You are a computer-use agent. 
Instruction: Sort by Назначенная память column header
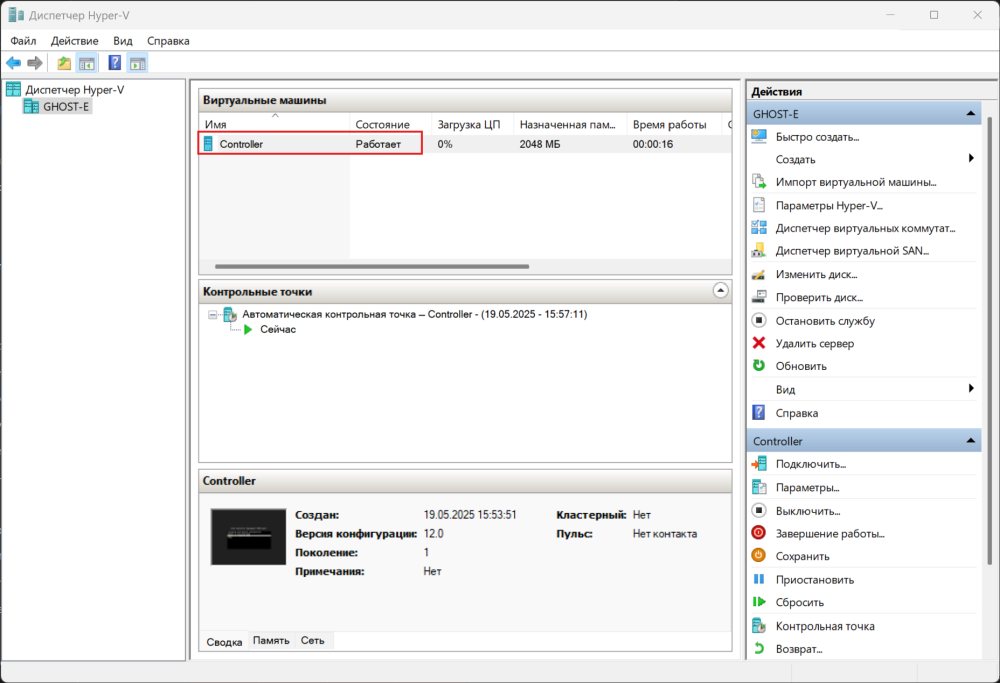(570, 124)
